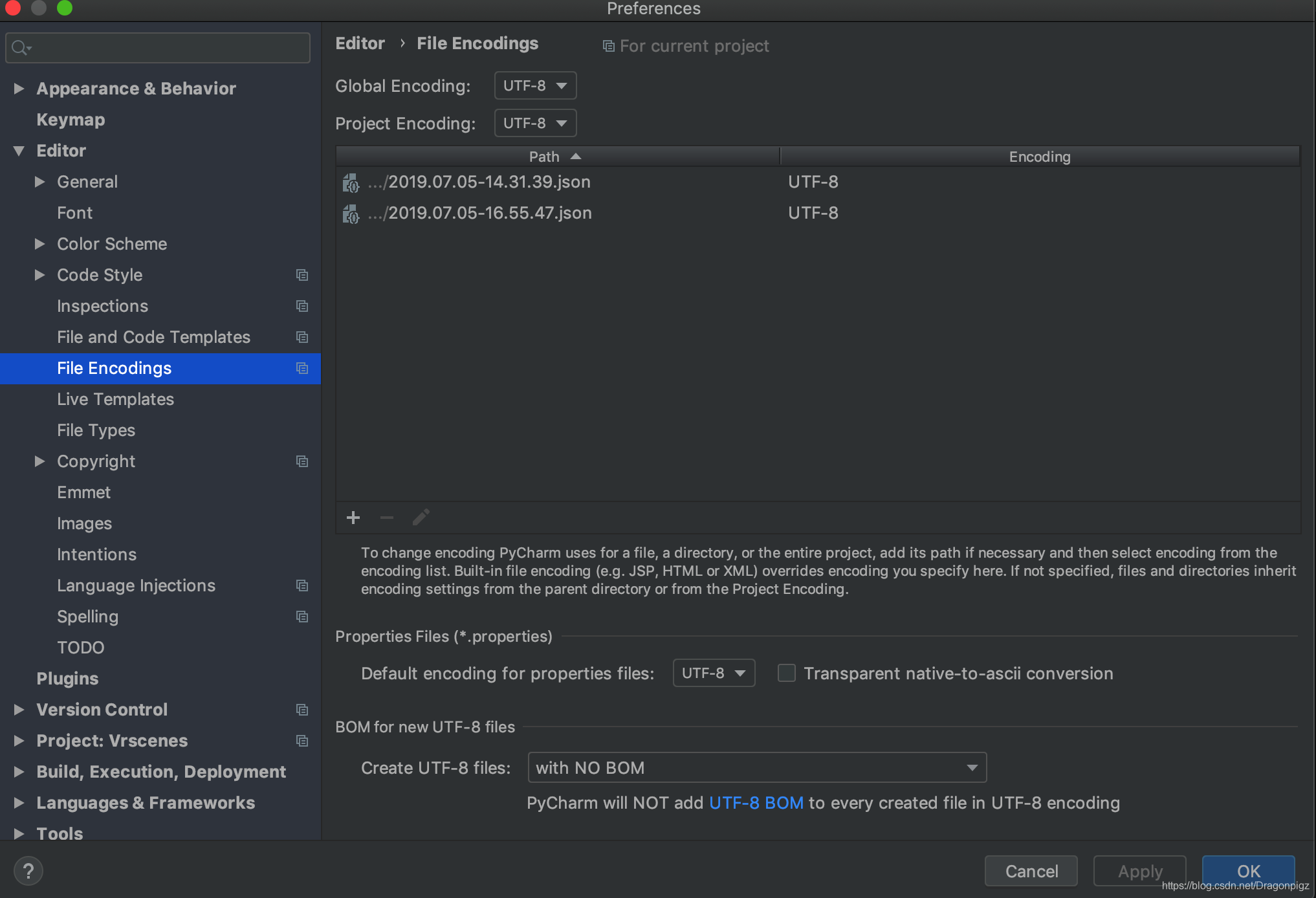Image resolution: width=1316 pixels, height=898 pixels.
Task: Open the Create UTF-8 files dropdown
Action: pos(757,767)
